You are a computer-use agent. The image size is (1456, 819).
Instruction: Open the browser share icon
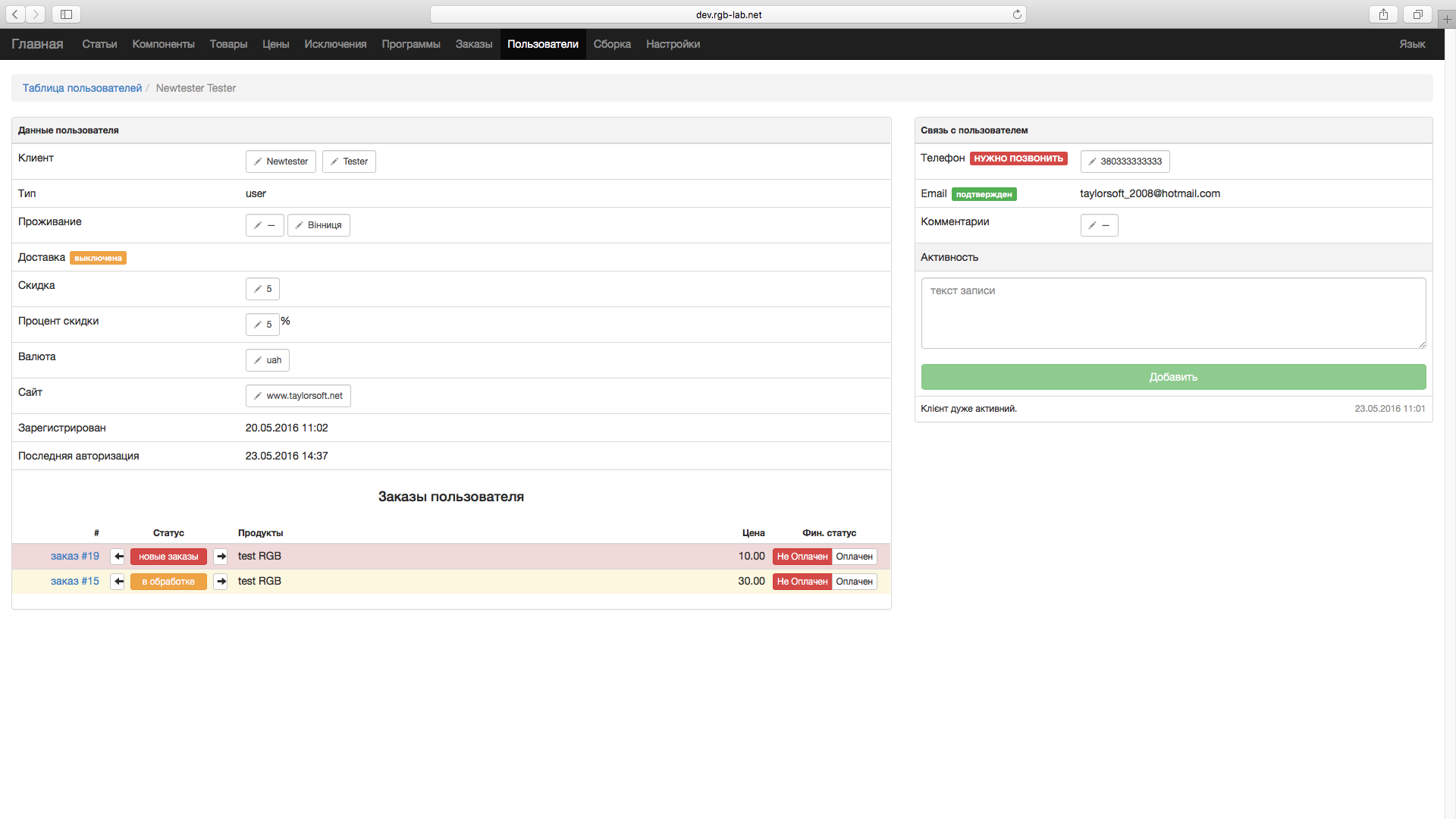(x=1383, y=14)
